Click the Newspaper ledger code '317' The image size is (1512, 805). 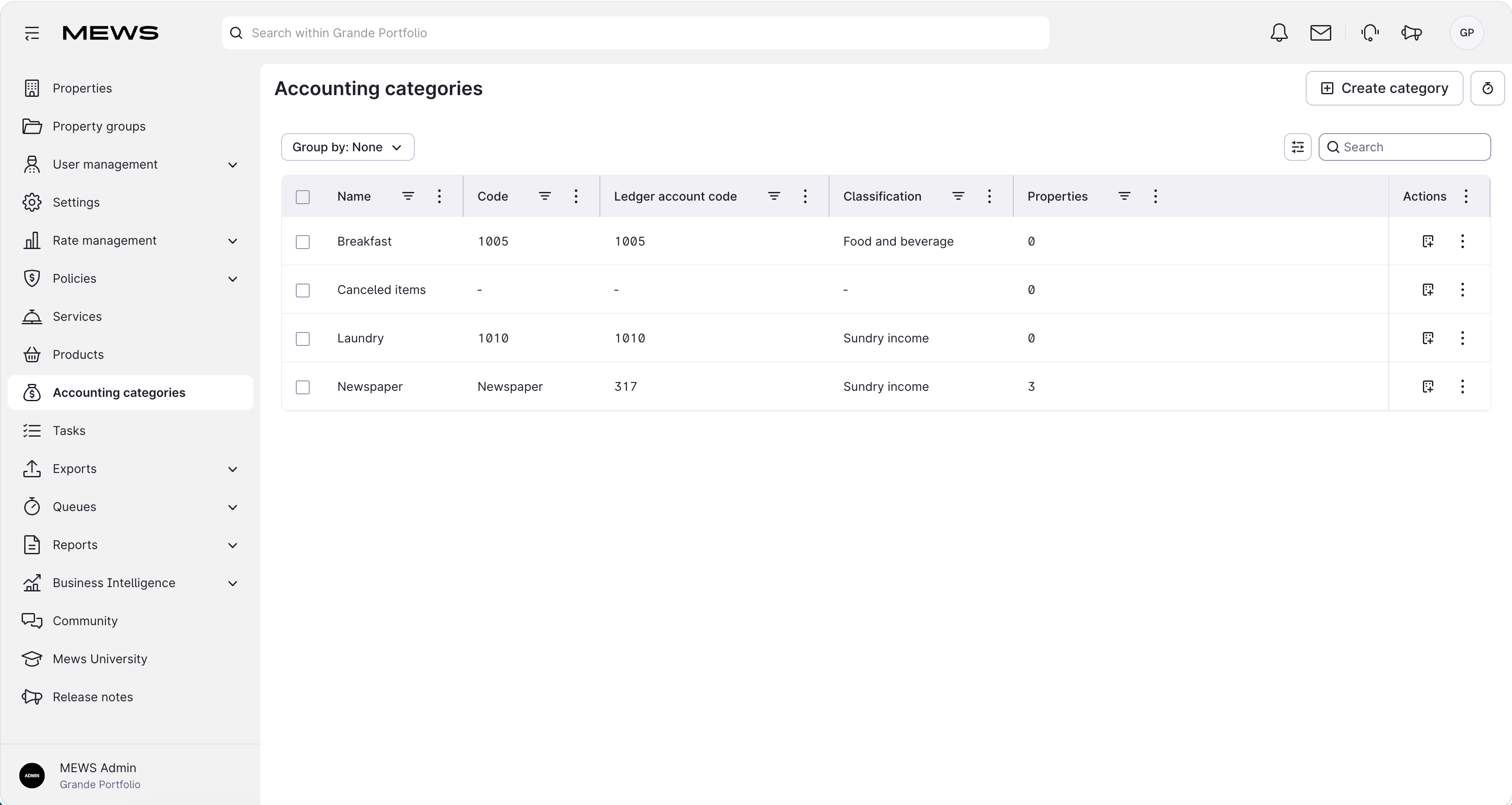pos(625,387)
